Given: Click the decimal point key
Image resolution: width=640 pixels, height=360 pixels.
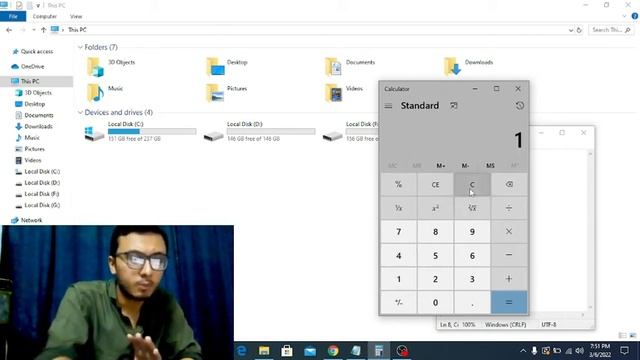Looking at the screenshot, I should 472,302.
